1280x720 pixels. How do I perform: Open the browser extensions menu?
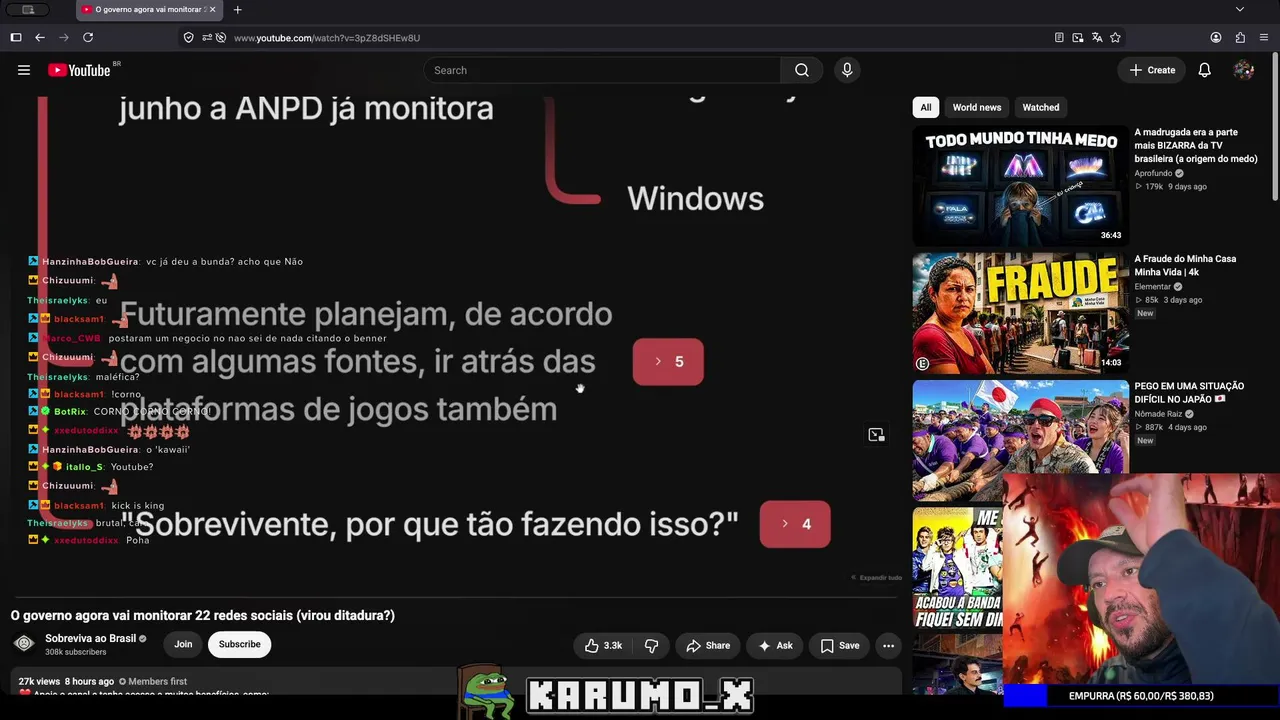1240,38
